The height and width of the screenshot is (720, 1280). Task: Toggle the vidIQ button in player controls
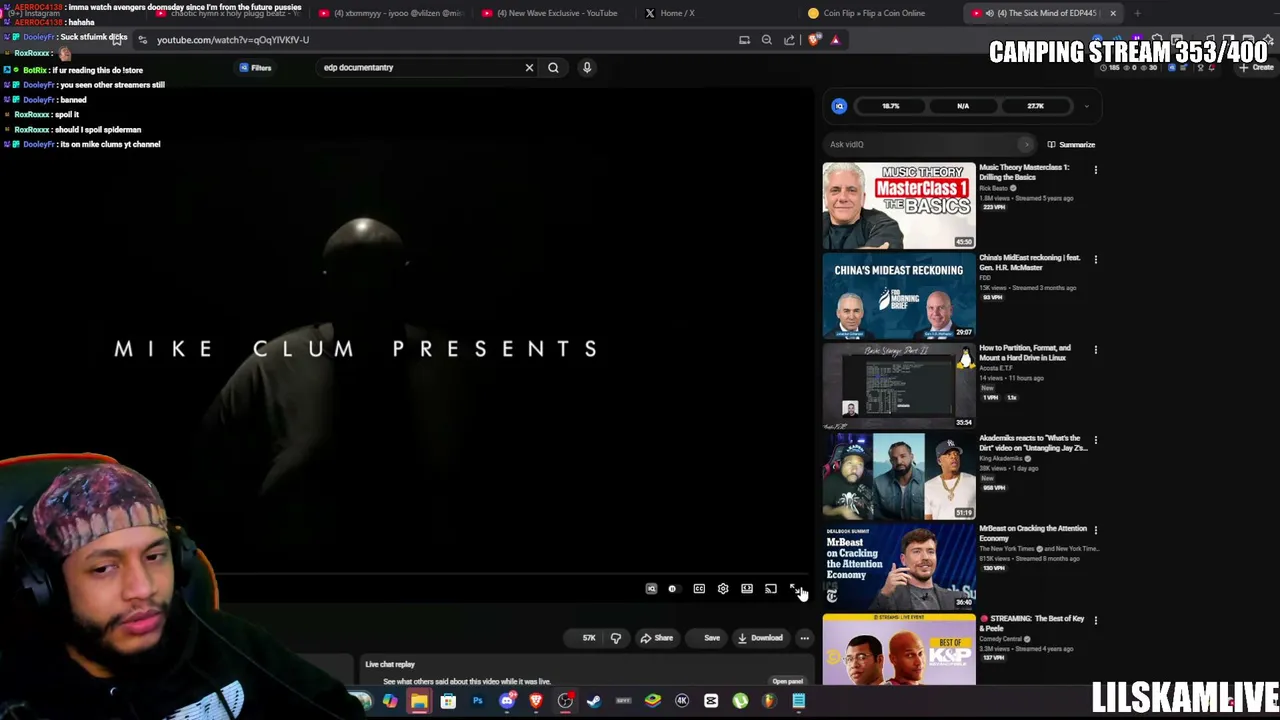tap(651, 589)
